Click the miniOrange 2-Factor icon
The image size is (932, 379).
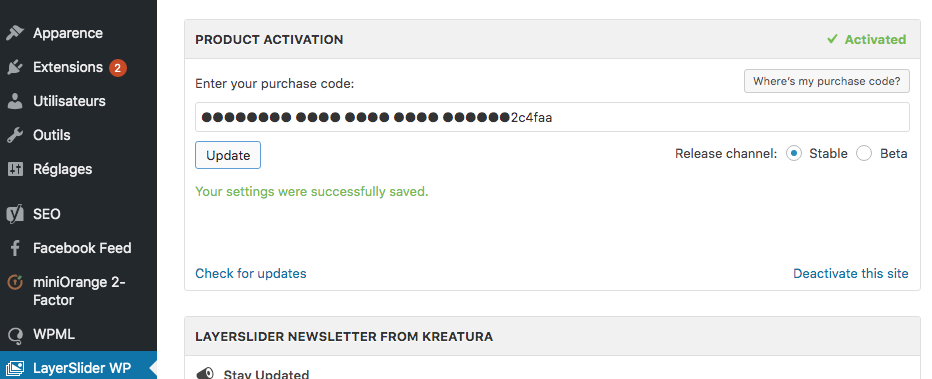[15, 282]
